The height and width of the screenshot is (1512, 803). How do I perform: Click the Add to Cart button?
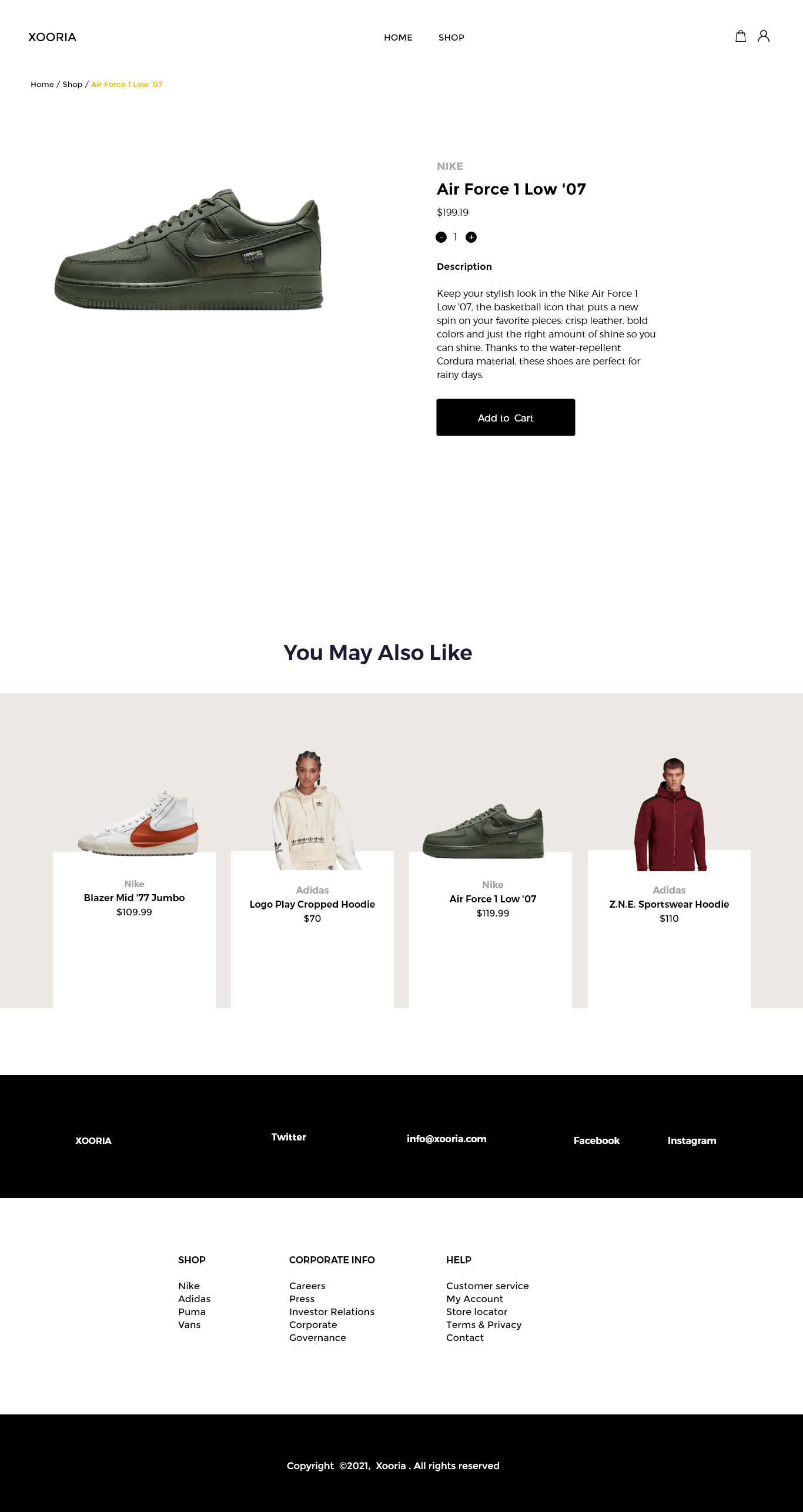pyautogui.click(x=506, y=417)
